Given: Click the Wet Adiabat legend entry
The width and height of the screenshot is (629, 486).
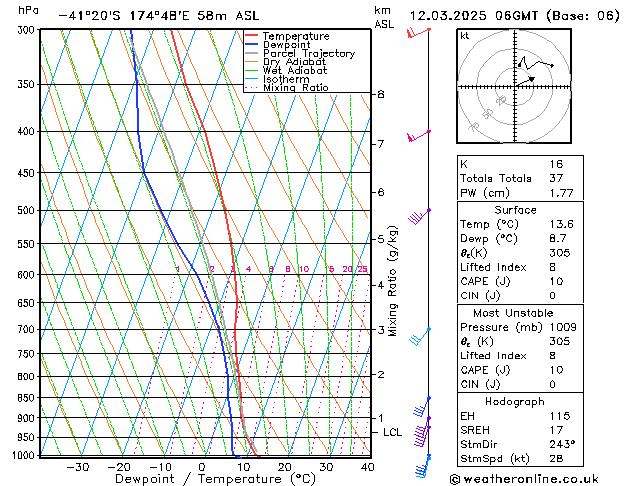Looking at the screenshot, I should (x=286, y=70).
